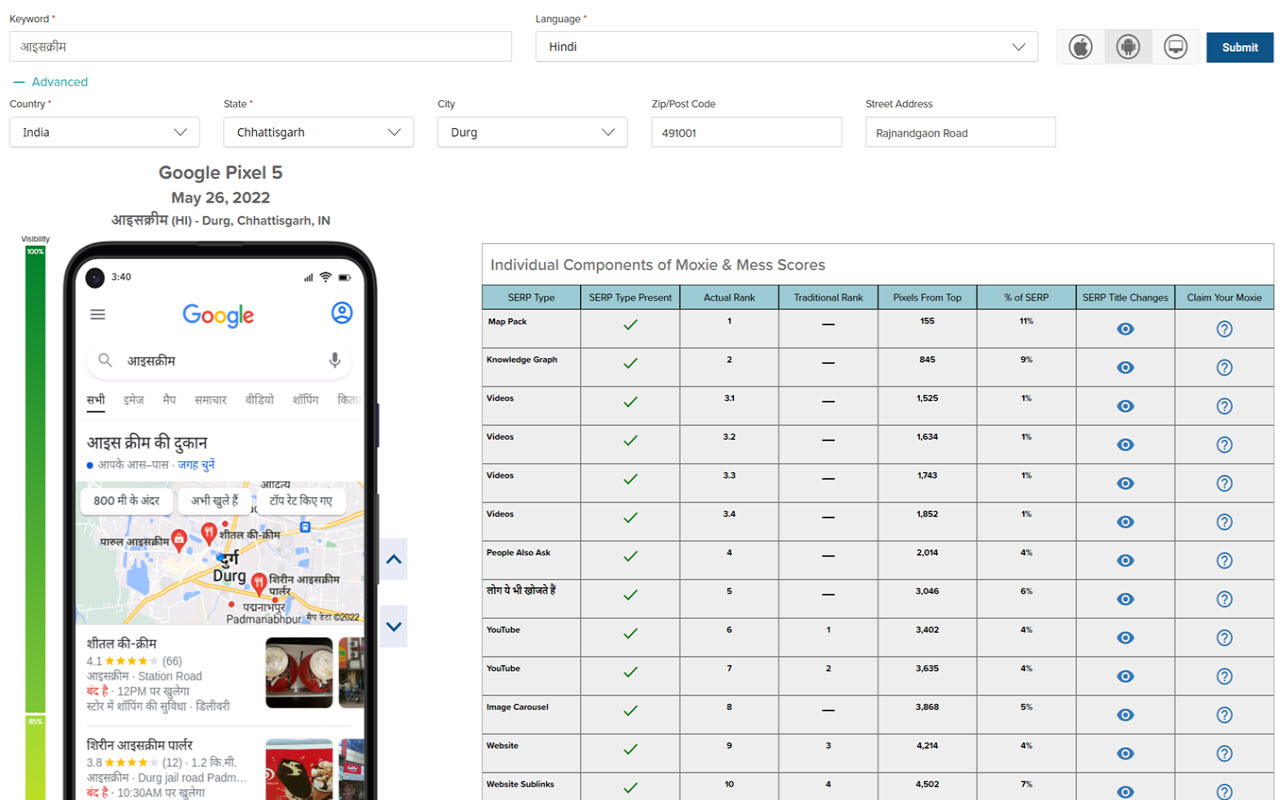View title changes for Videos rank 3.1
This screenshot has width=1280, height=800.
(1125, 406)
